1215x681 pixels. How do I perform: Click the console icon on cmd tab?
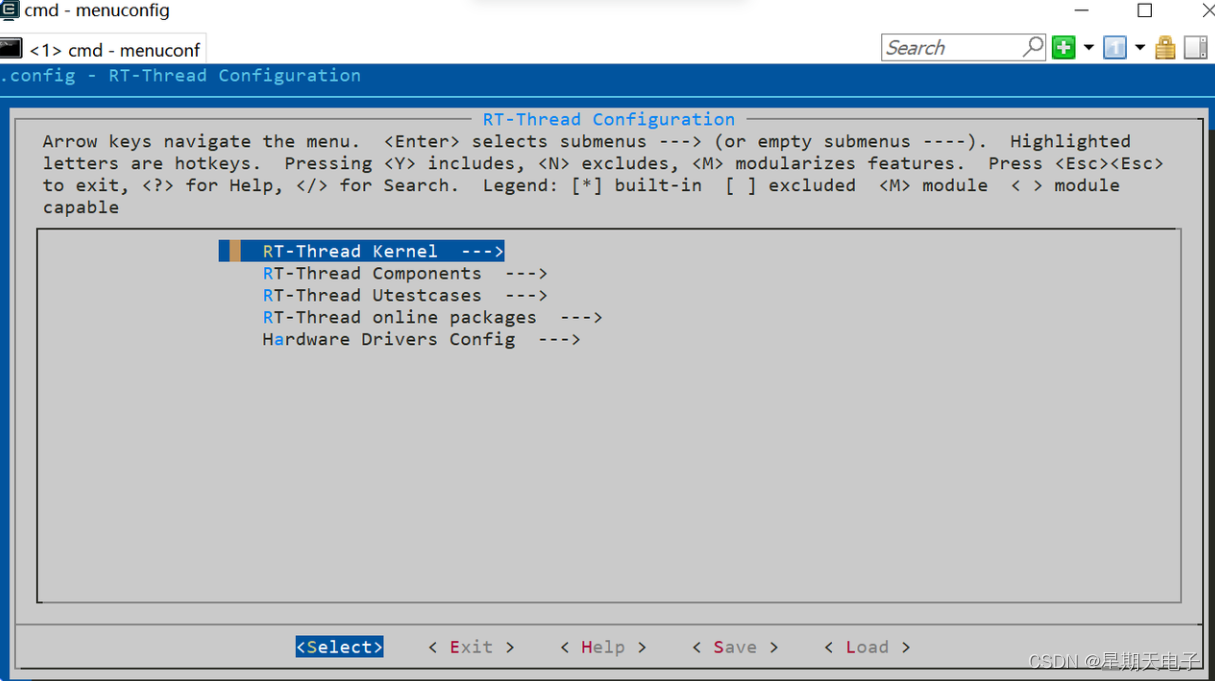11,48
